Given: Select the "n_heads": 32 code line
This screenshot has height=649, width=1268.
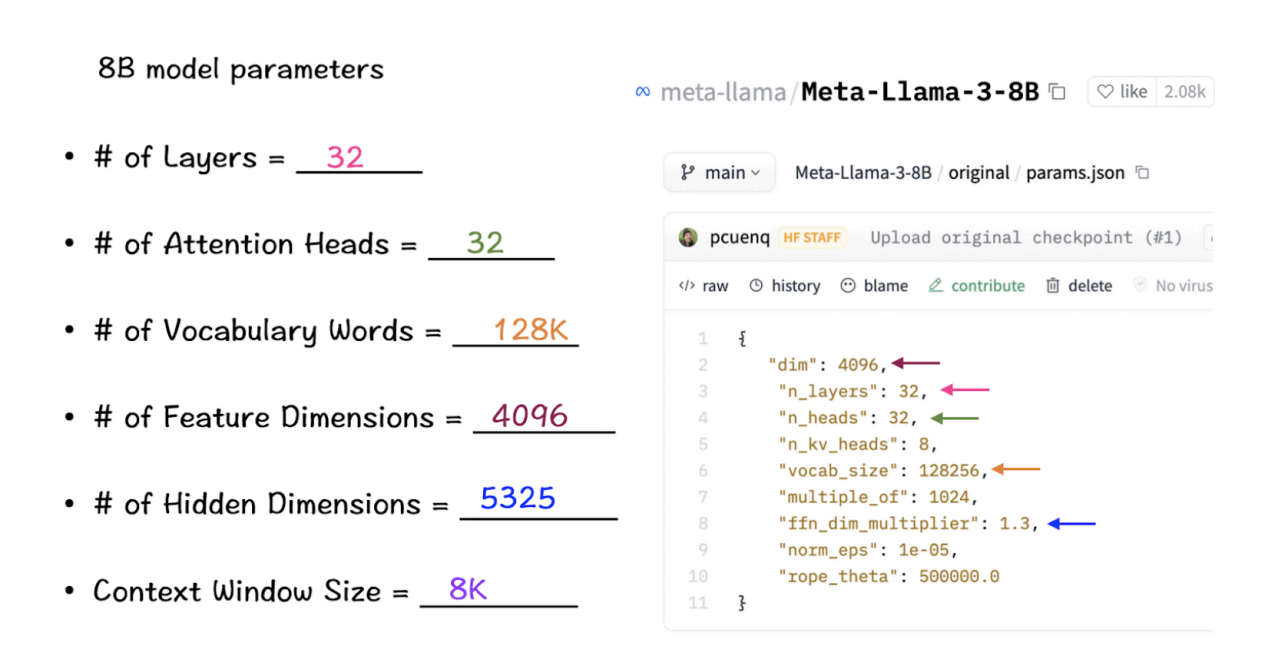Looking at the screenshot, I should (x=847, y=418).
